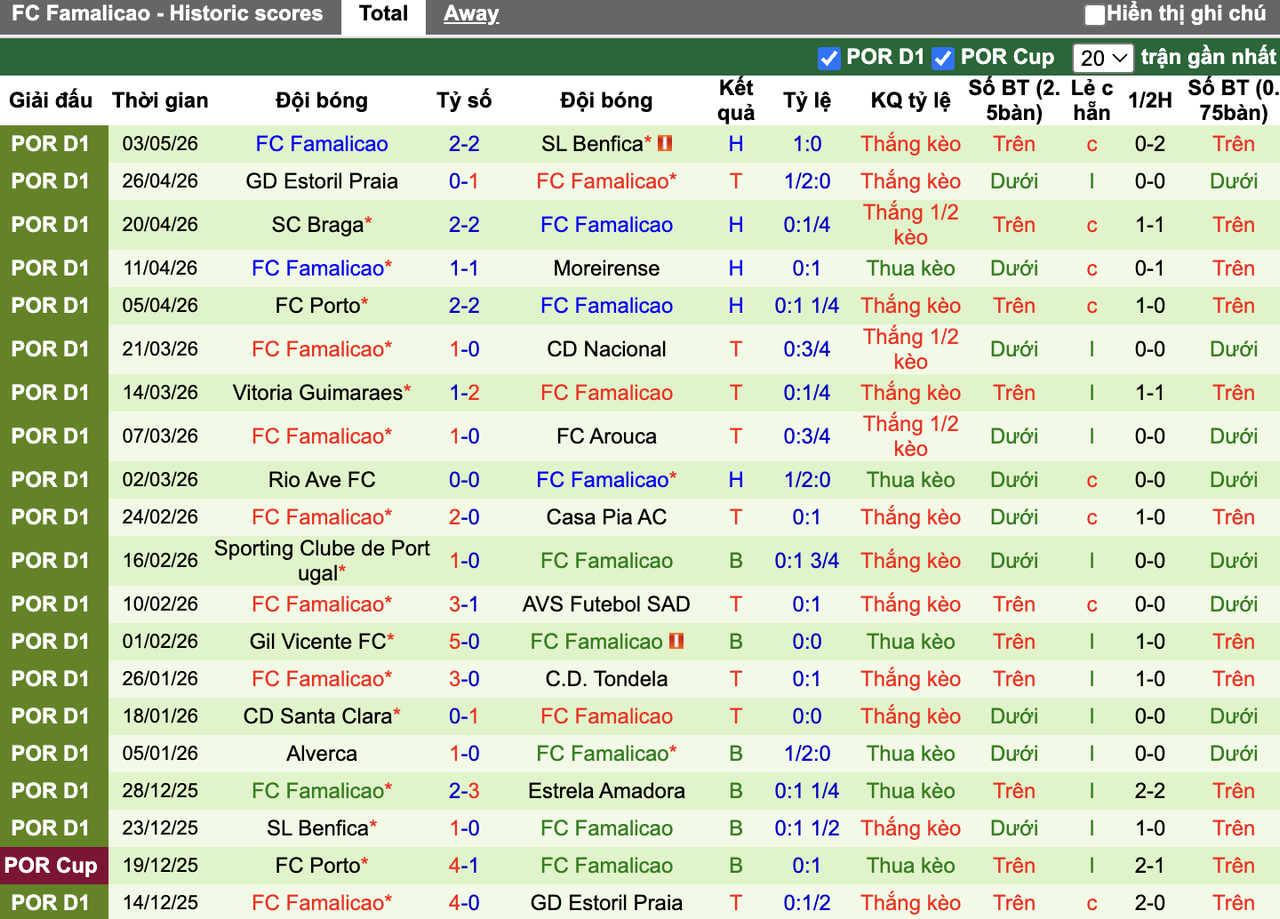This screenshot has height=919, width=1280.
Task: Click the 2-2 half-time score on Estrela Amadora row
Action: tap(1150, 791)
